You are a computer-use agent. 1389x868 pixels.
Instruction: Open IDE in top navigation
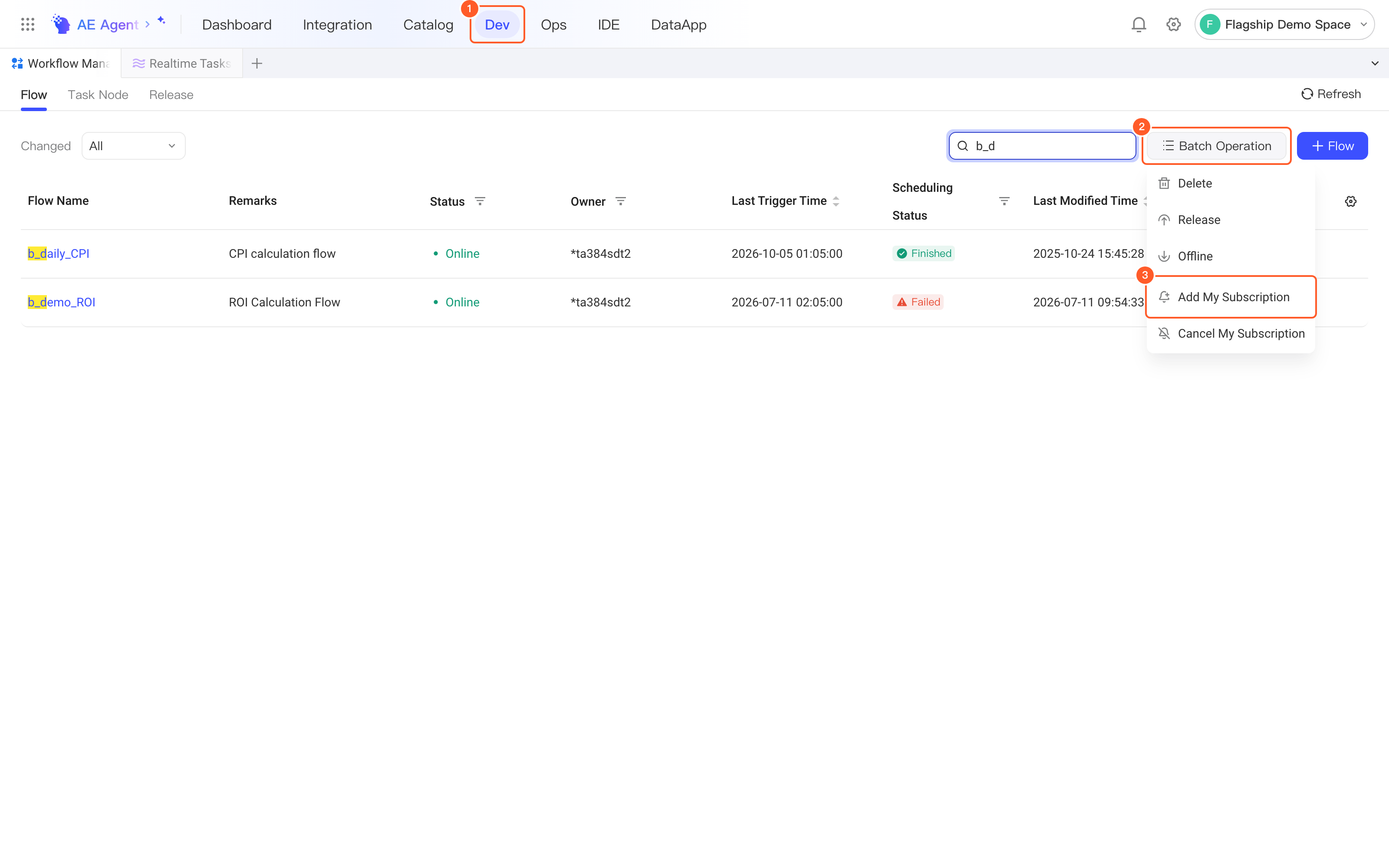pos(609,25)
